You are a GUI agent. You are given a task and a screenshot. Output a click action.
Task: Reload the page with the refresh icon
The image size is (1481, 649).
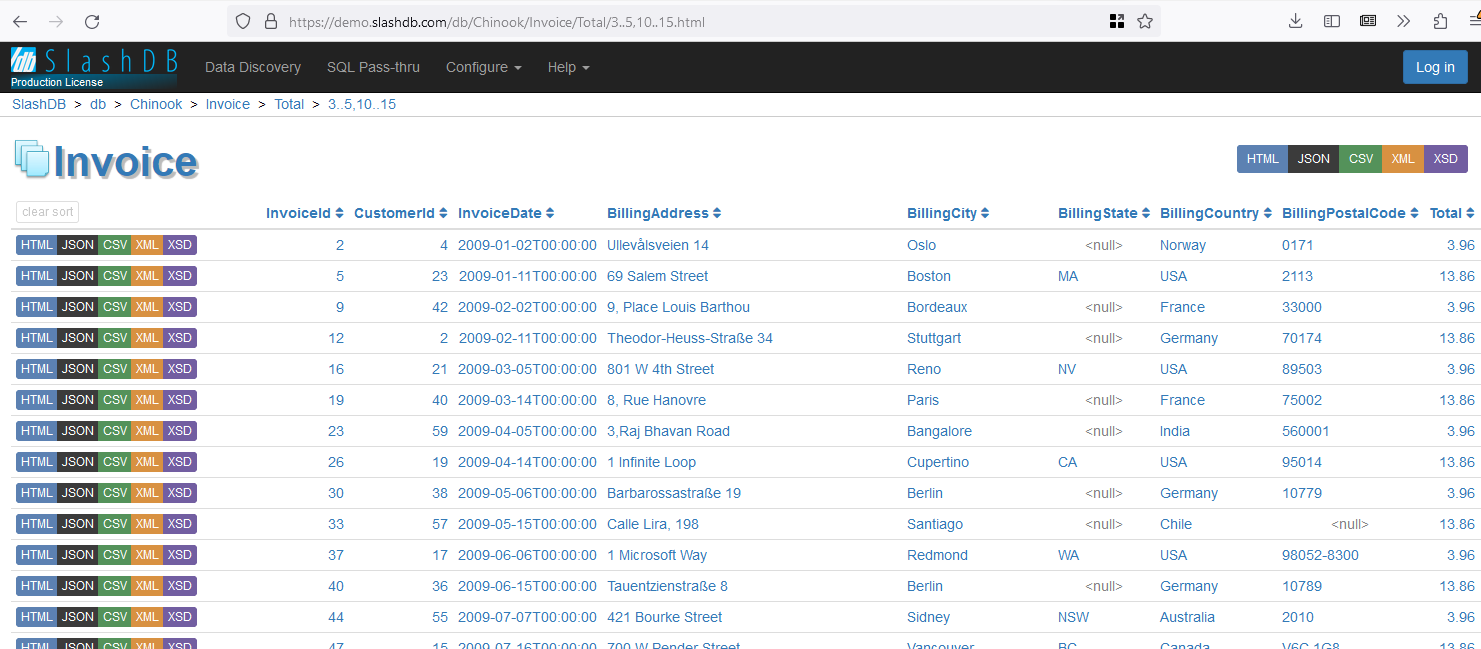click(92, 21)
